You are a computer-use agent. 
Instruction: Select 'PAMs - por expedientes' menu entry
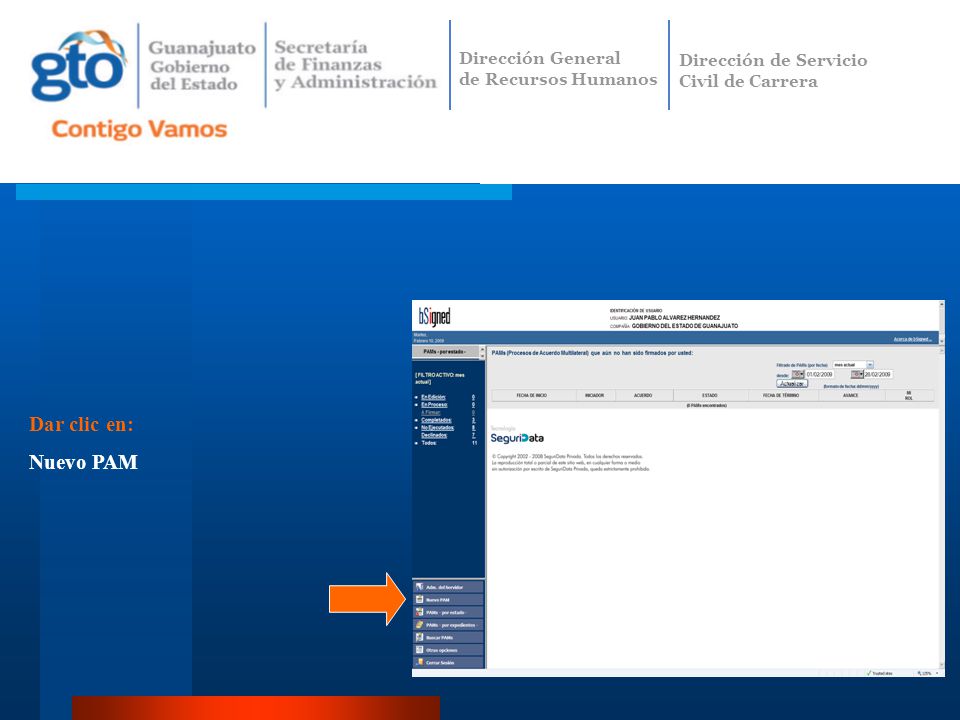click(448, 625)
